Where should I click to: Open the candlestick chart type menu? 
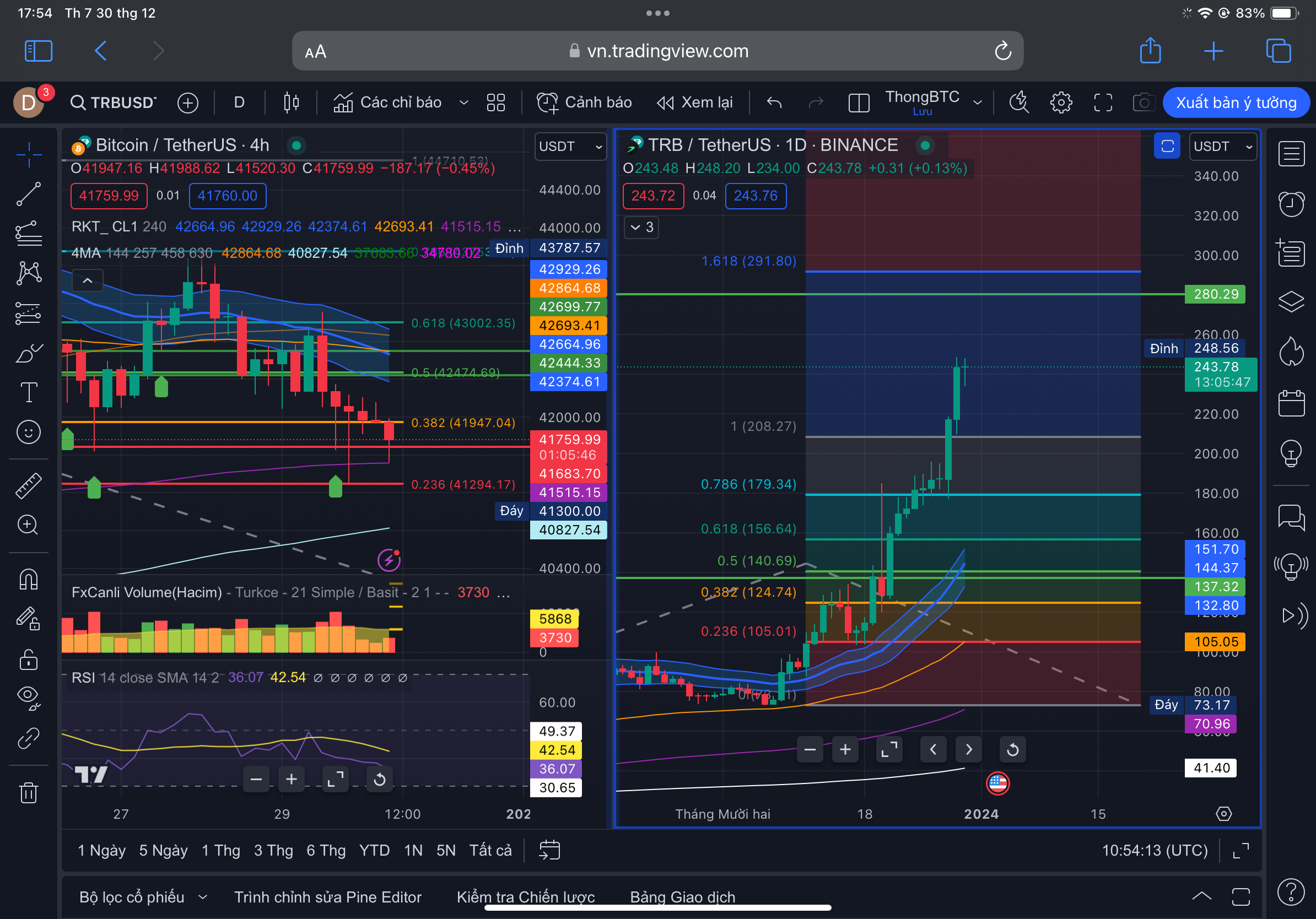(291, 102)
